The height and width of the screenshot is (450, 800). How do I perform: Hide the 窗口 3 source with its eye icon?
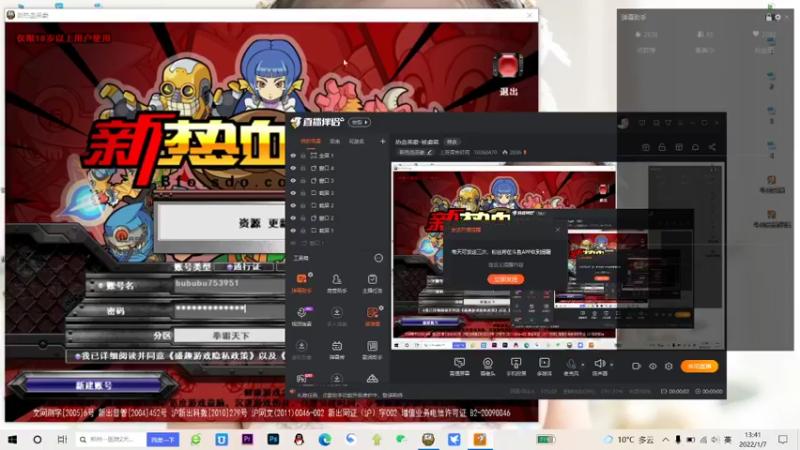point(293,181)
